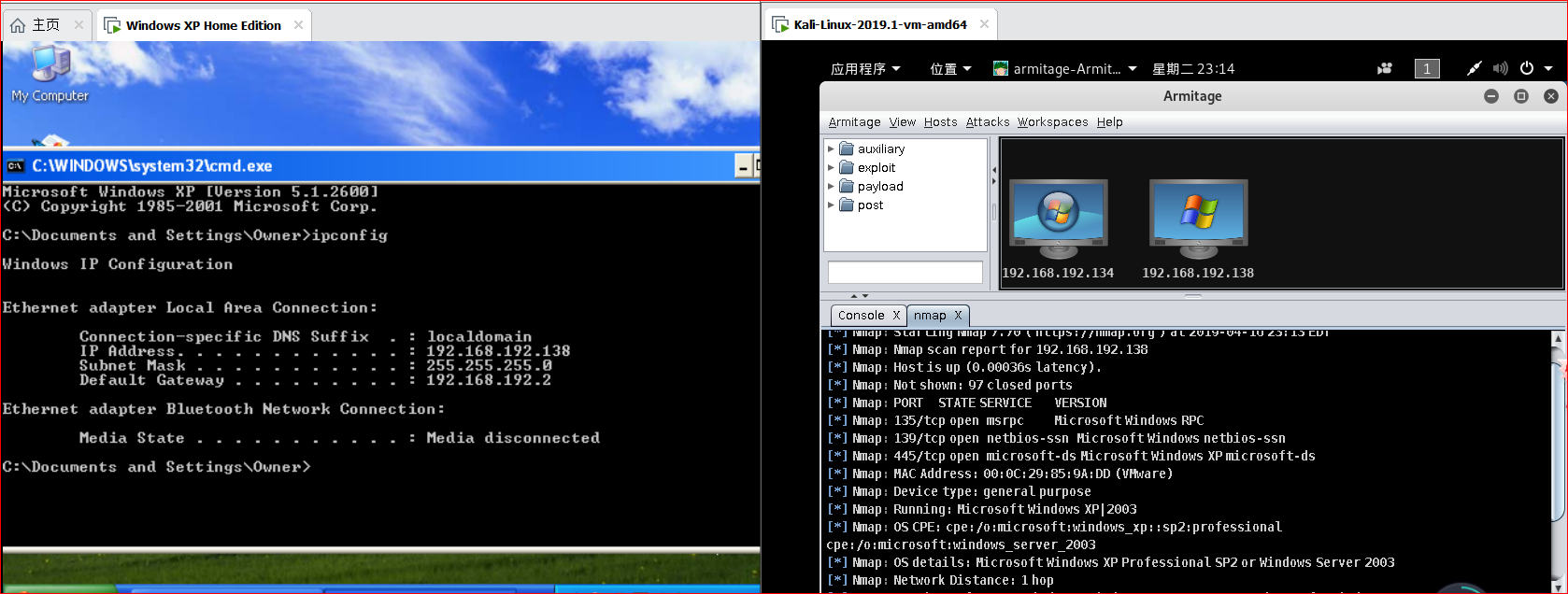
Task: Click the exploit folder icon
Action: tap(847, 167)
